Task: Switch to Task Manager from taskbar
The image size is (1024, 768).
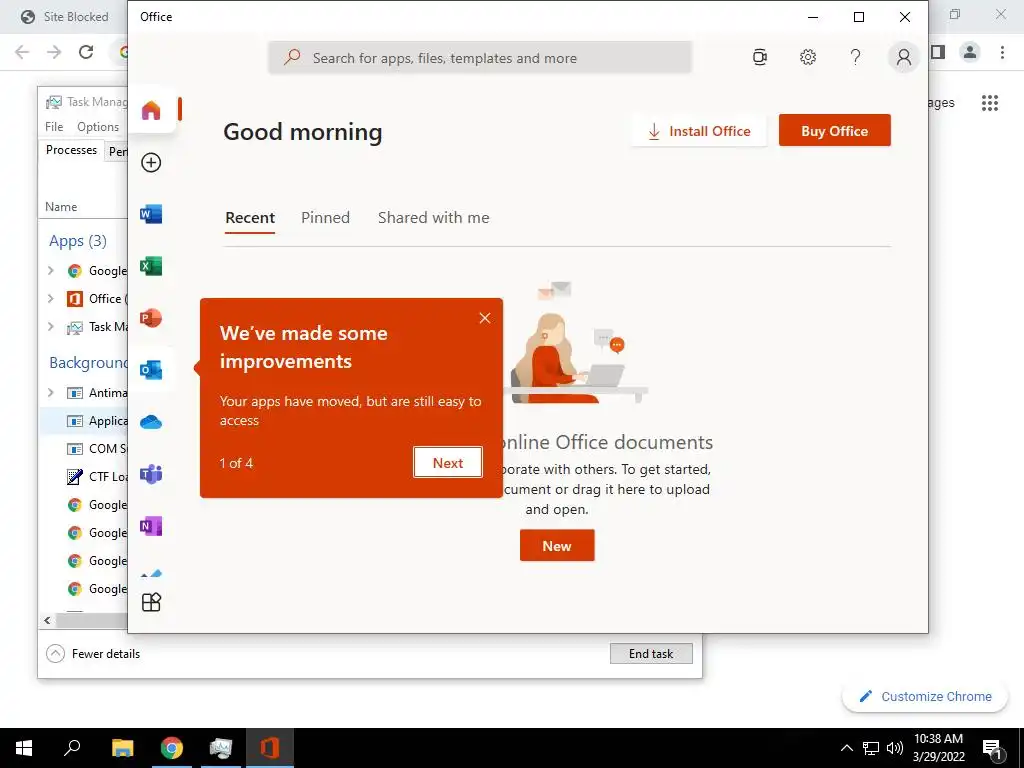Action: [221, 748]
